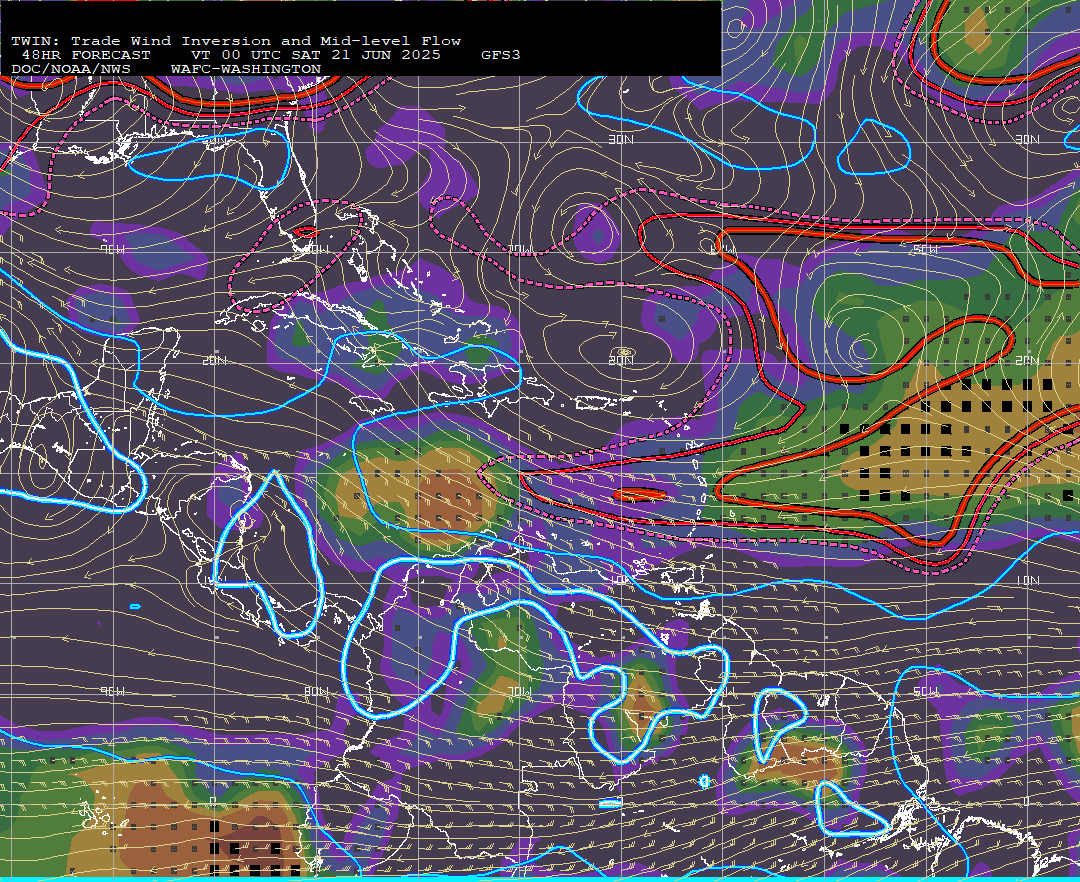Viewport: 1080px width, 882px height.
Task: Click the upper "50W" longitude label
Action: [x=926, y=249]
